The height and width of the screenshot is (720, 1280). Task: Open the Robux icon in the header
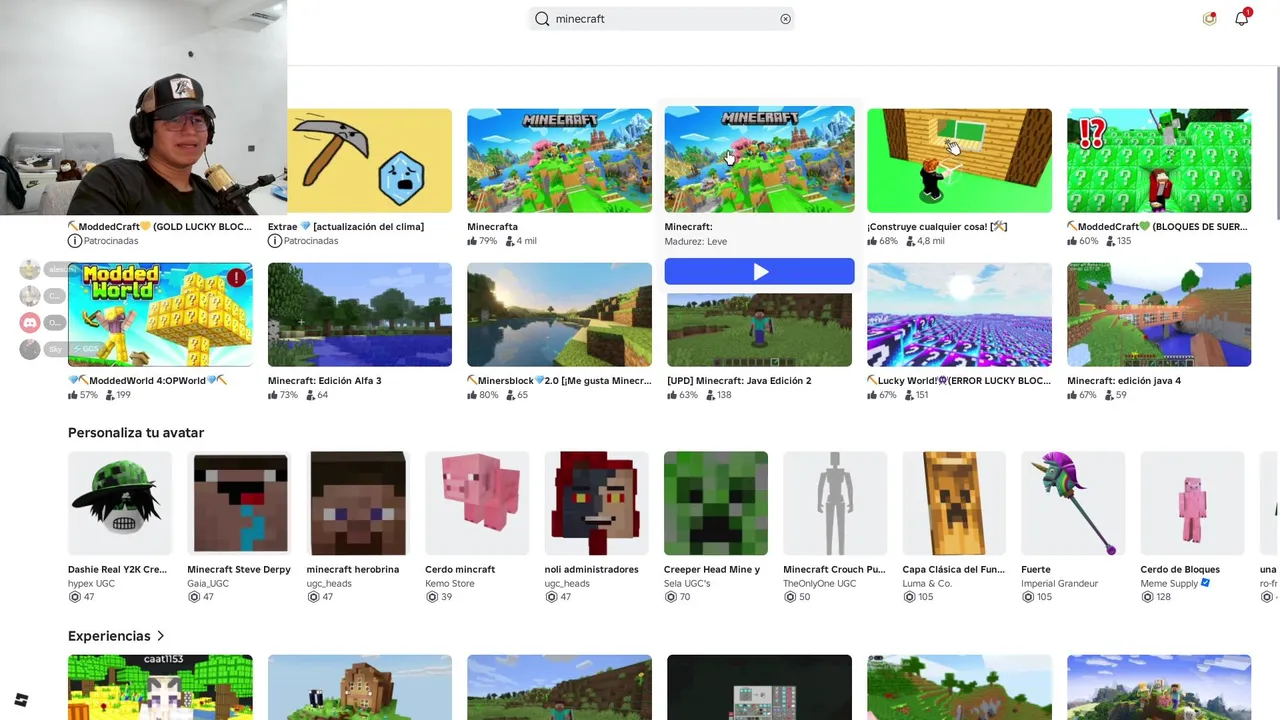coord(1209,18)
